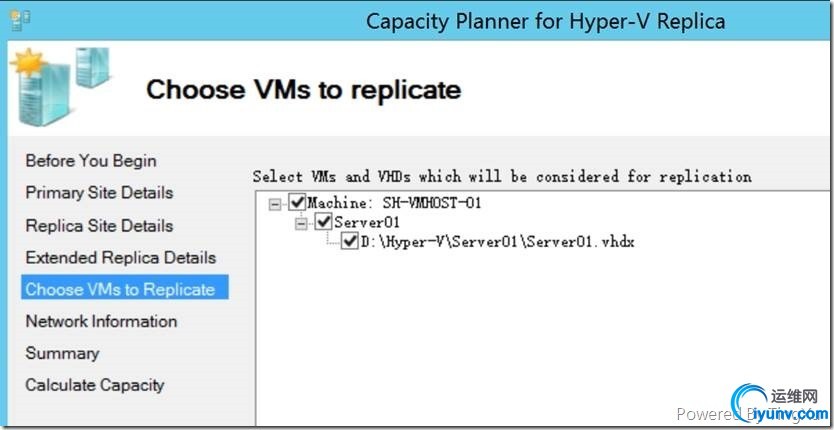Highlight the D:\Hyper-V\Server01\Server01.vhdx entry
This screenshot has width=834, height=430.
[x=497, y=242]
